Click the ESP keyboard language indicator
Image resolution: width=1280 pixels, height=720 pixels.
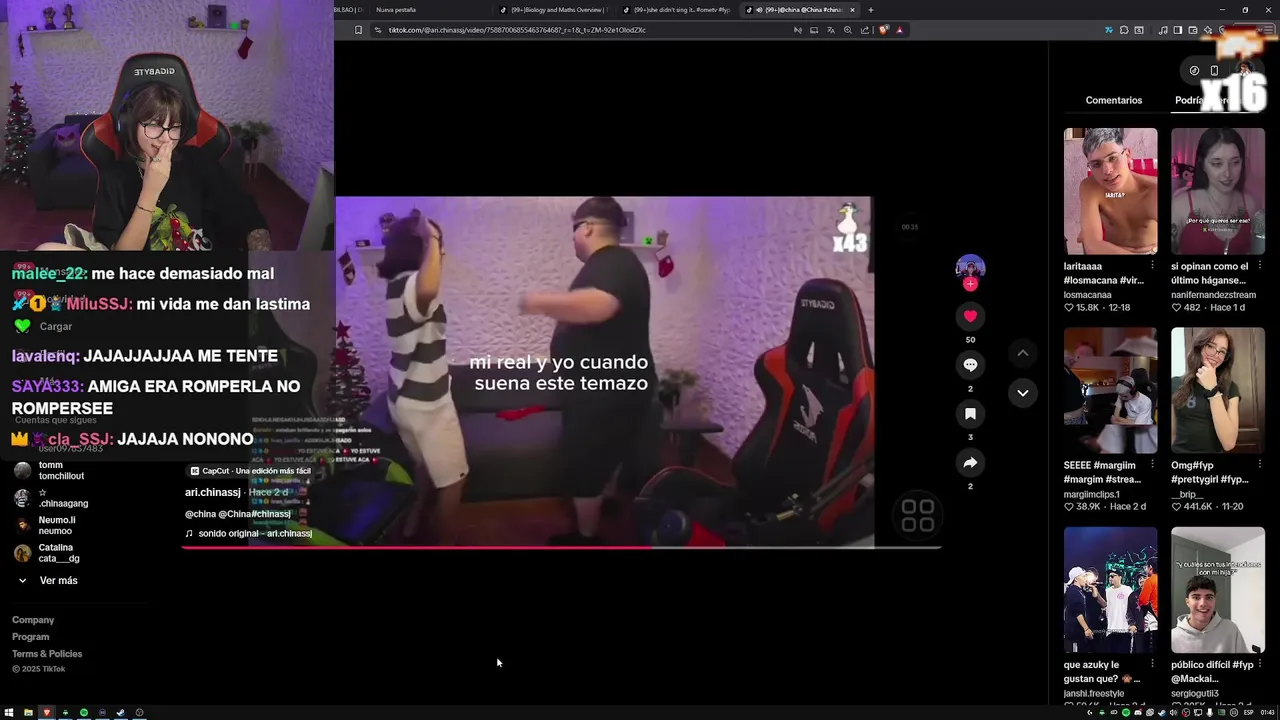[x=1248, y=713]
